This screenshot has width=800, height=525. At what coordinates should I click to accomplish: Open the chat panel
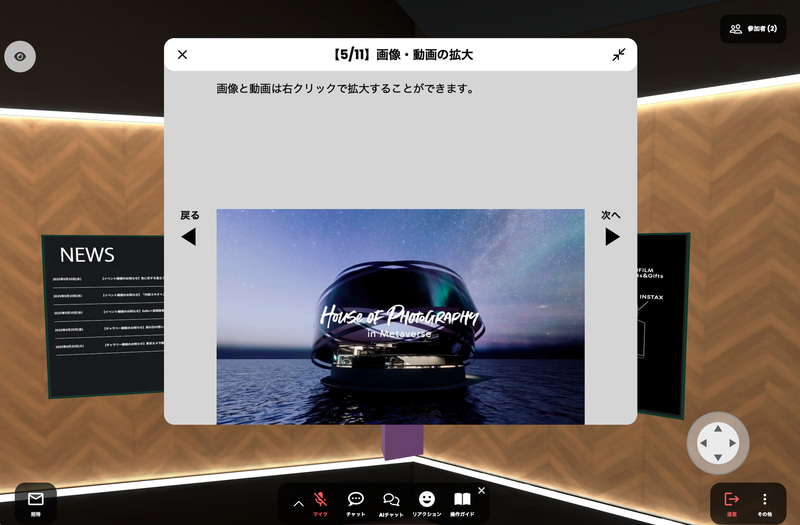coord(356,504)
